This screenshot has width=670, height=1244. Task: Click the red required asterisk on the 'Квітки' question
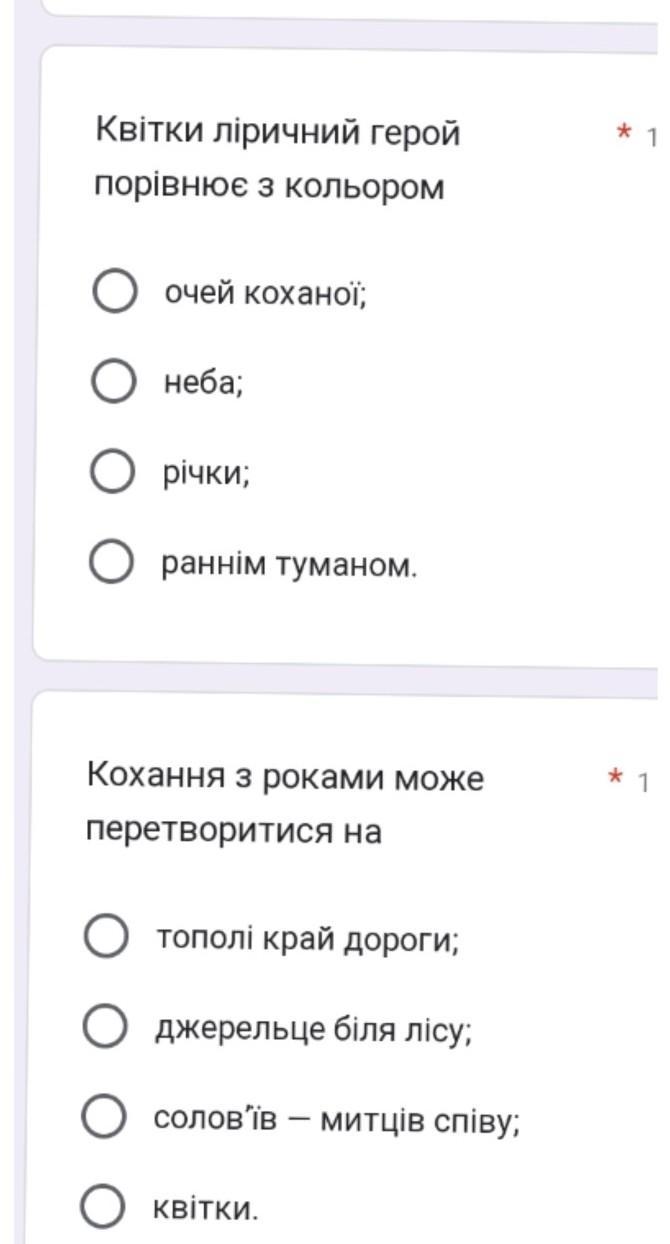[625, 133]
